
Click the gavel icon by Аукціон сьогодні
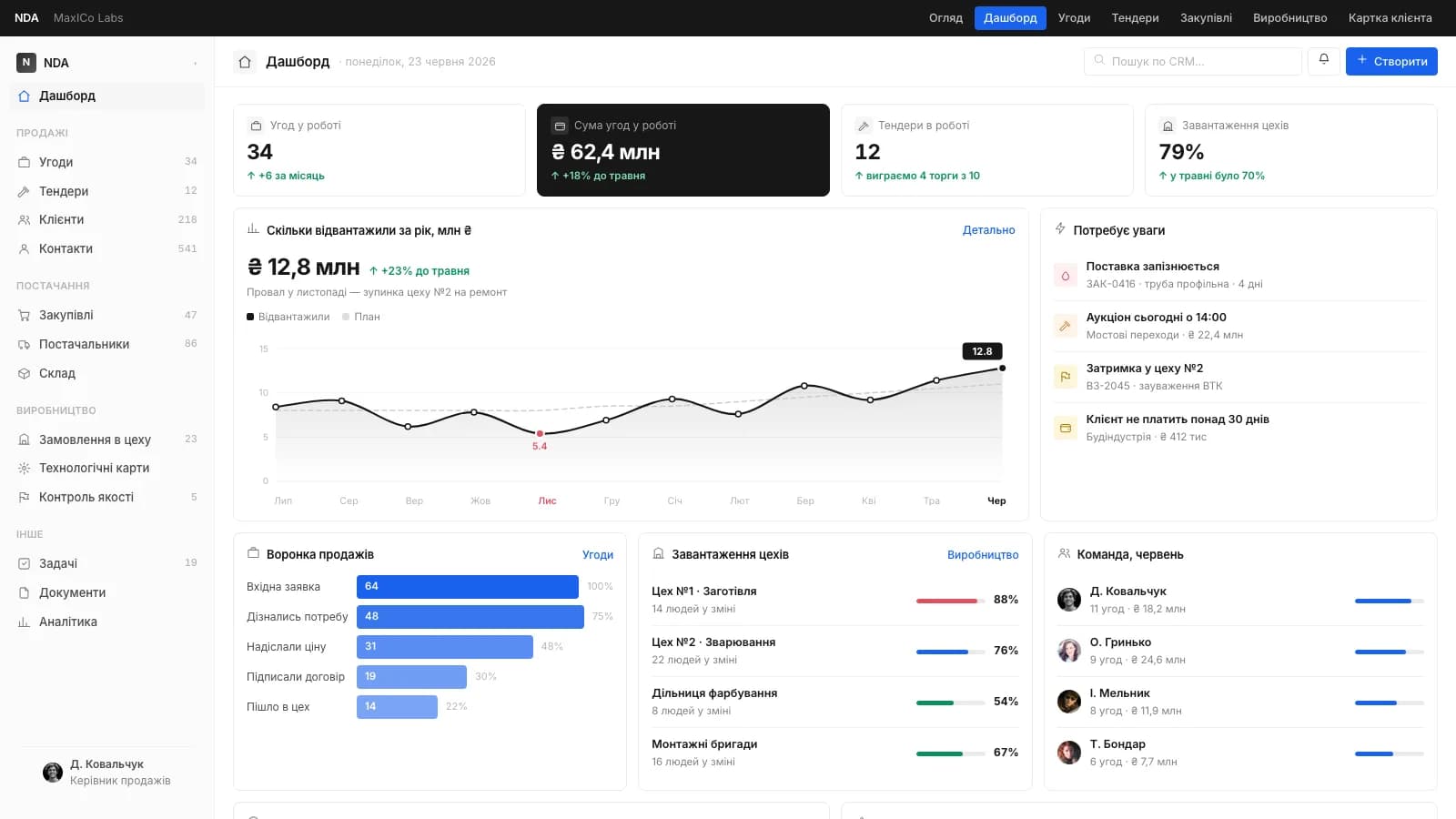[1066, 326]
